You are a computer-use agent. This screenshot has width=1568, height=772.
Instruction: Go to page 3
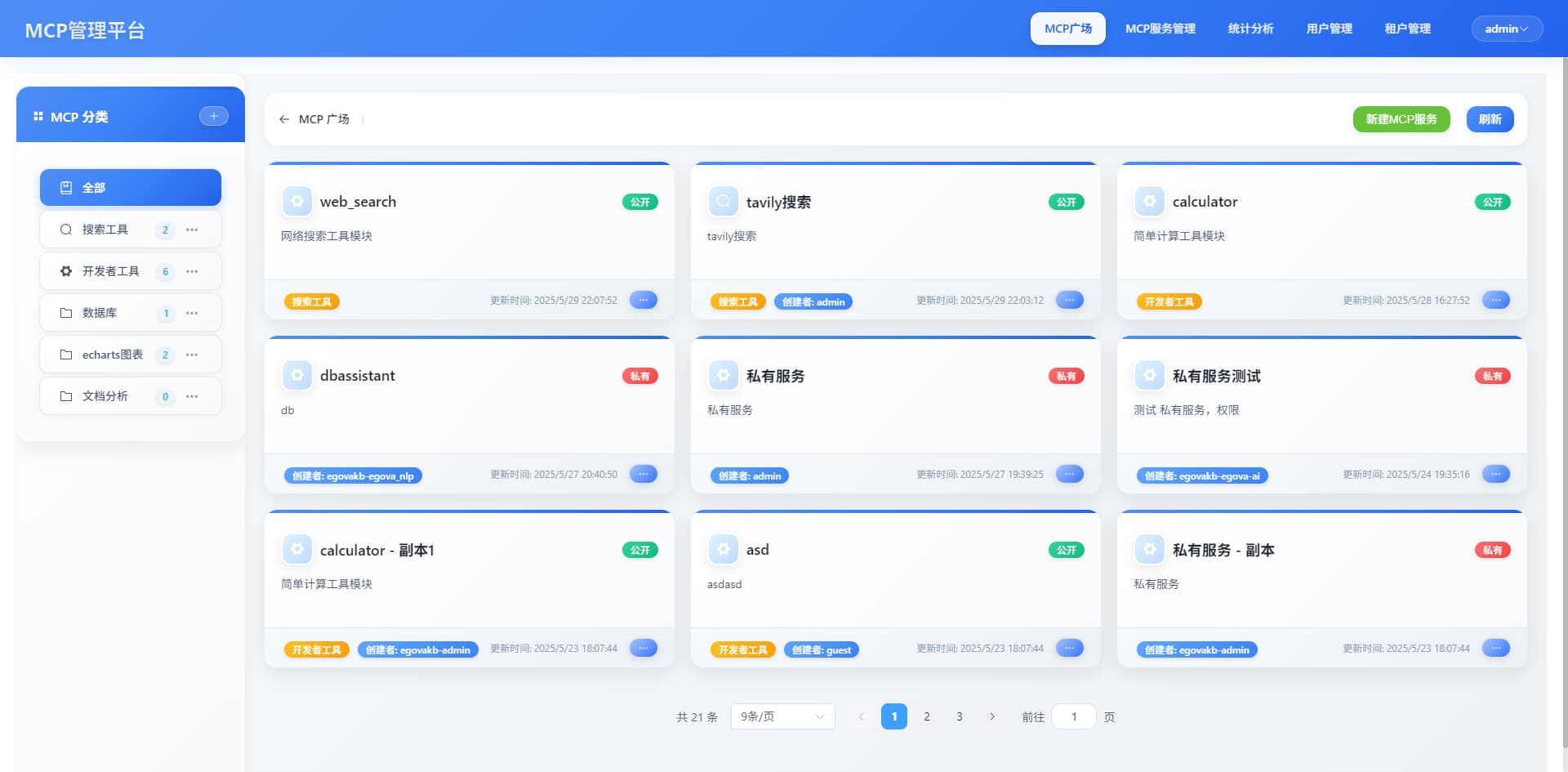pos(960,716)
